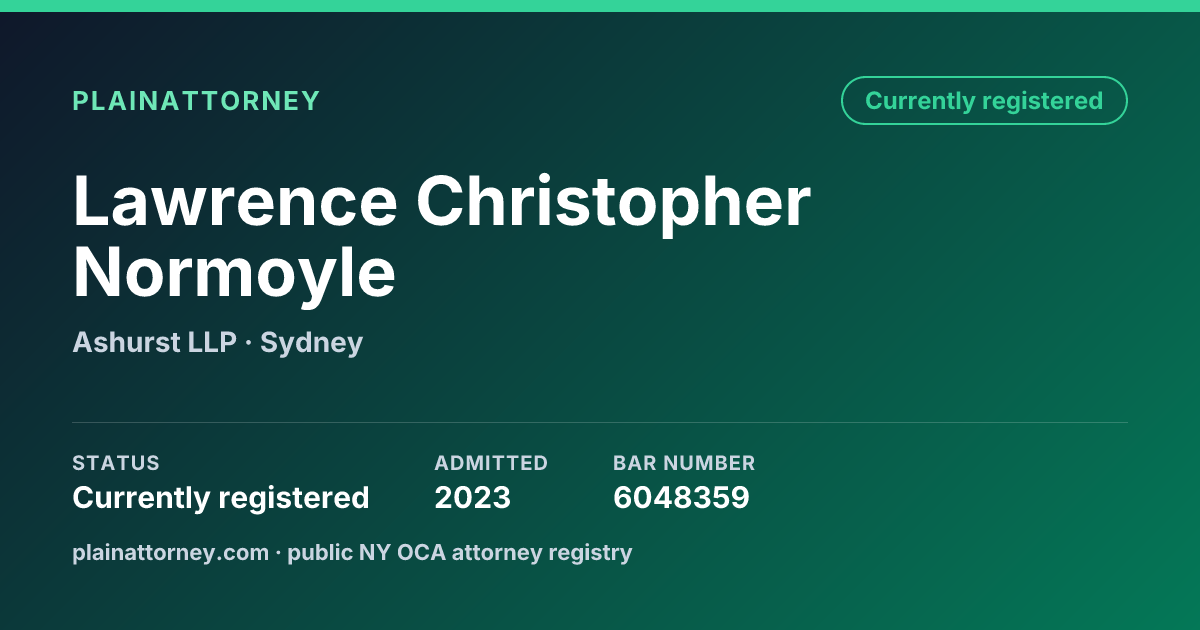Screen dimensions: 1200x630
Task: Click Ashurst LLP firm name
Action: (x=154, y=343)
